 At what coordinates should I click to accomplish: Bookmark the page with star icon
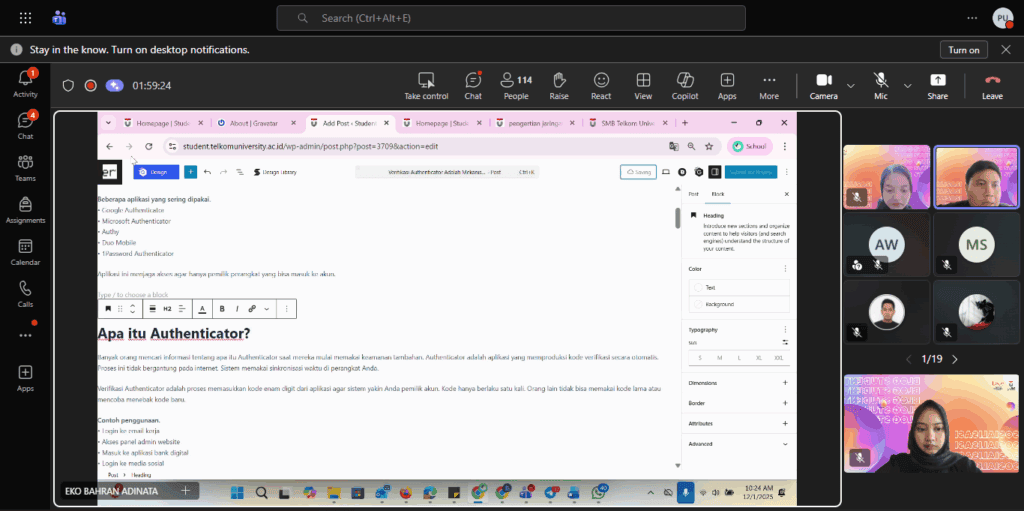tap(709, 146)
